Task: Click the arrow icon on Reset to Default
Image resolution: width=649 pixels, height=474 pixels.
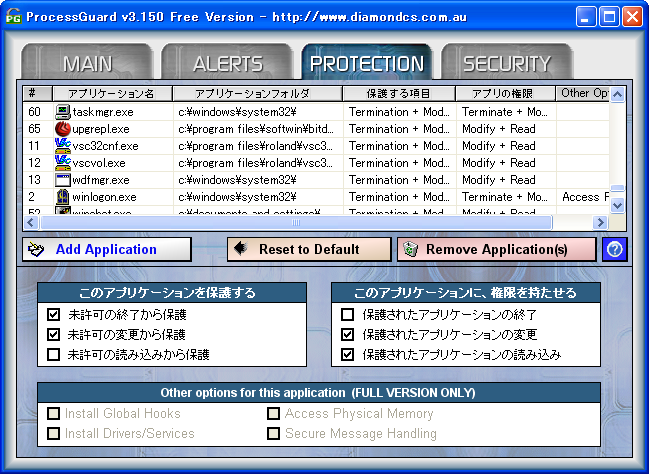Action: click(241, 248)
